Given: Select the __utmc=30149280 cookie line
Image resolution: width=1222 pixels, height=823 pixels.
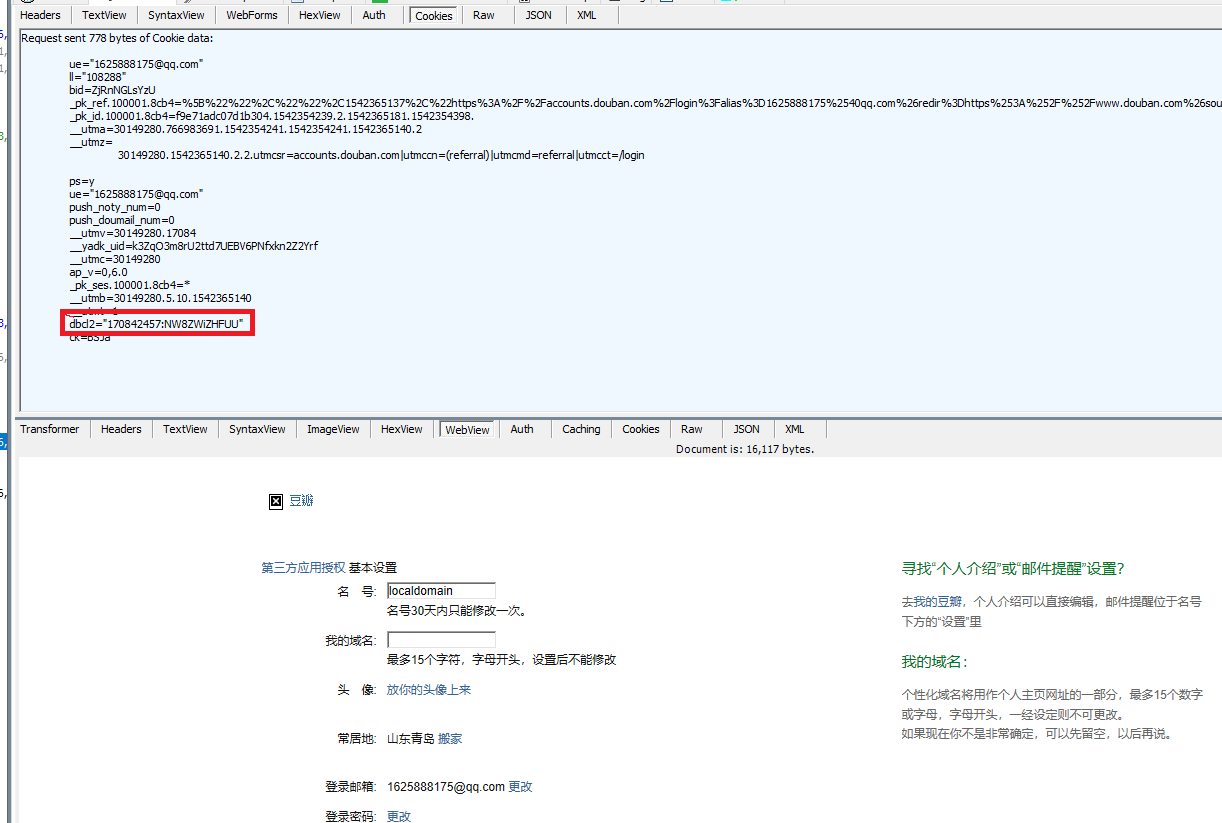Looking at the screenshot, I should 115,259.
